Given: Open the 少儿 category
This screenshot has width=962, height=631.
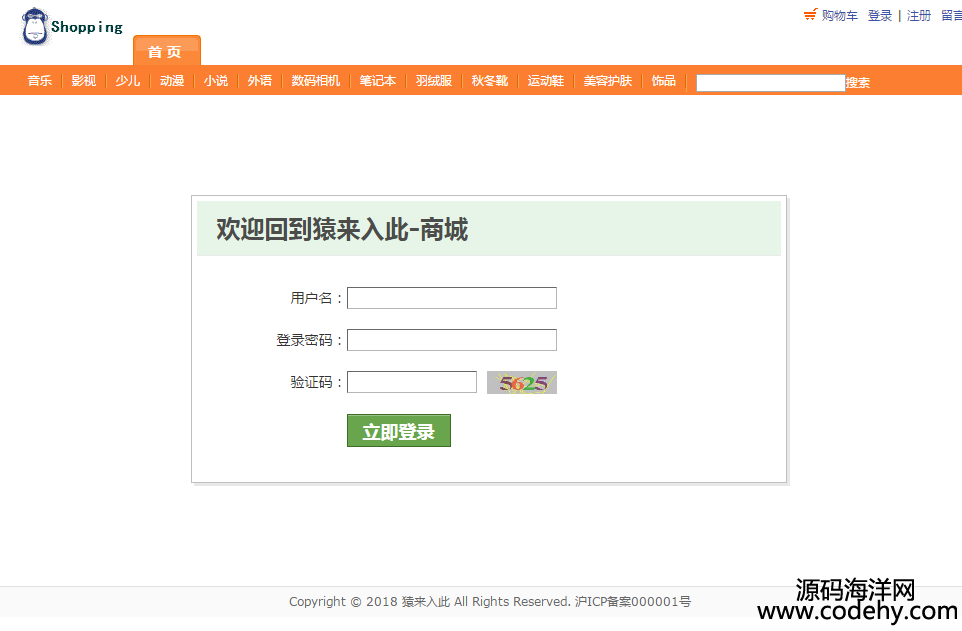Looking at the screenshot, I should tap(128, 81).
